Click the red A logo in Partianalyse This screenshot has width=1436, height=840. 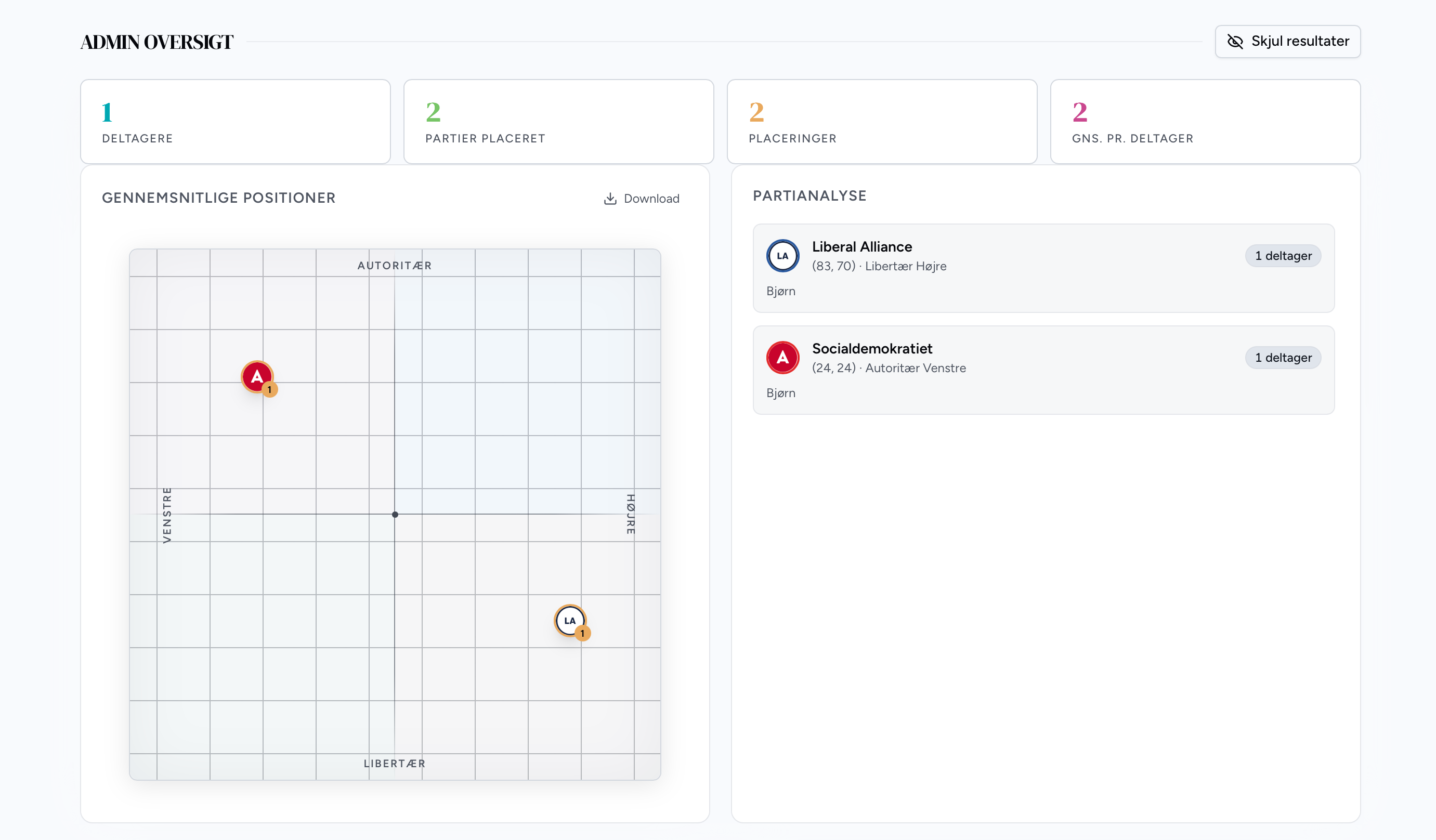(782, 357)
